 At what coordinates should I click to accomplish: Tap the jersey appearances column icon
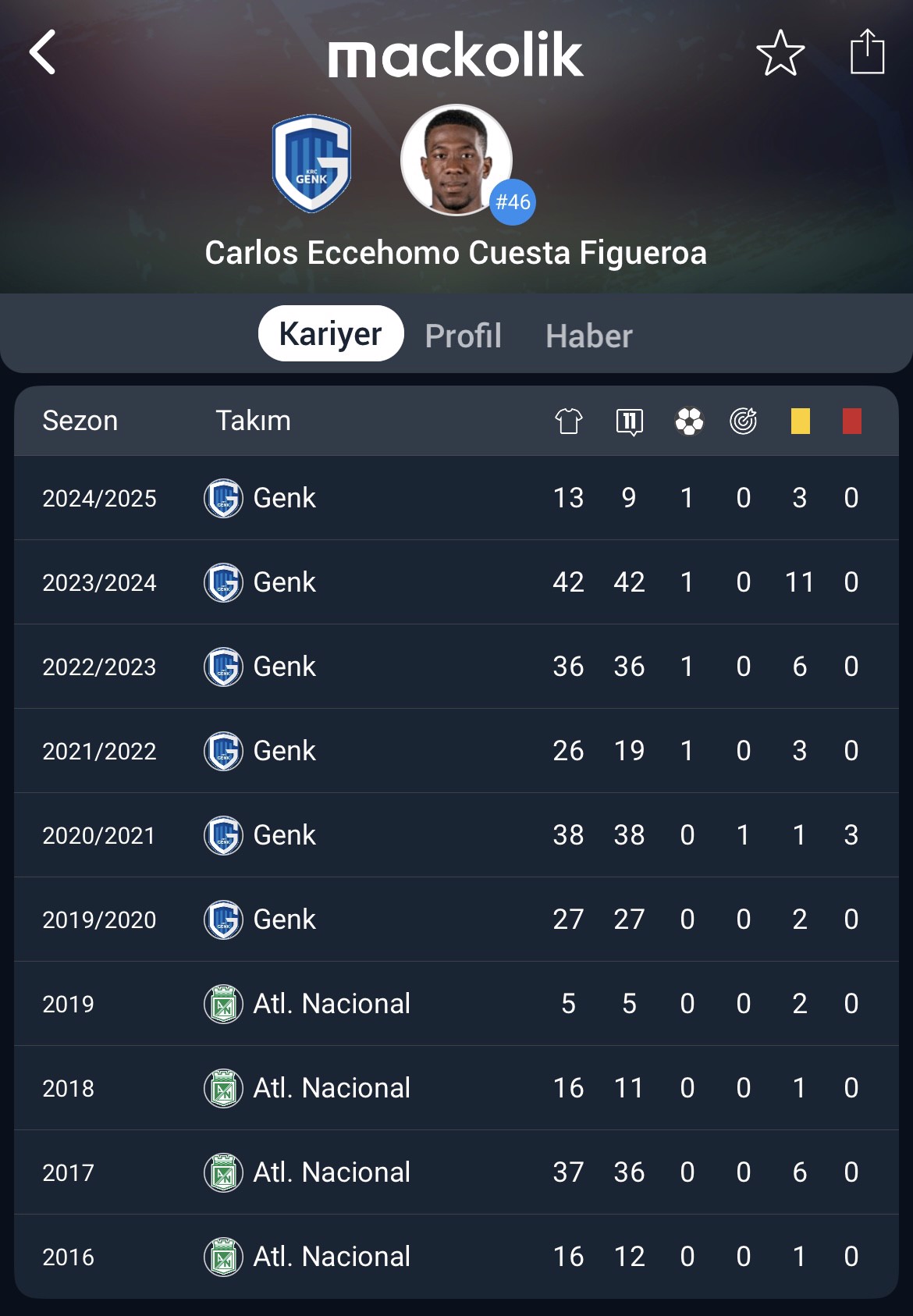point(569,421)
